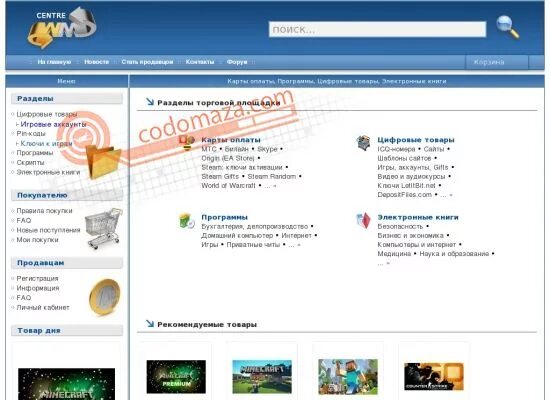Viewport: 550px width, 400px height.
Task: Open Регистрация under Продавцам
Action: pyautogui.click(x=37, y=279)
